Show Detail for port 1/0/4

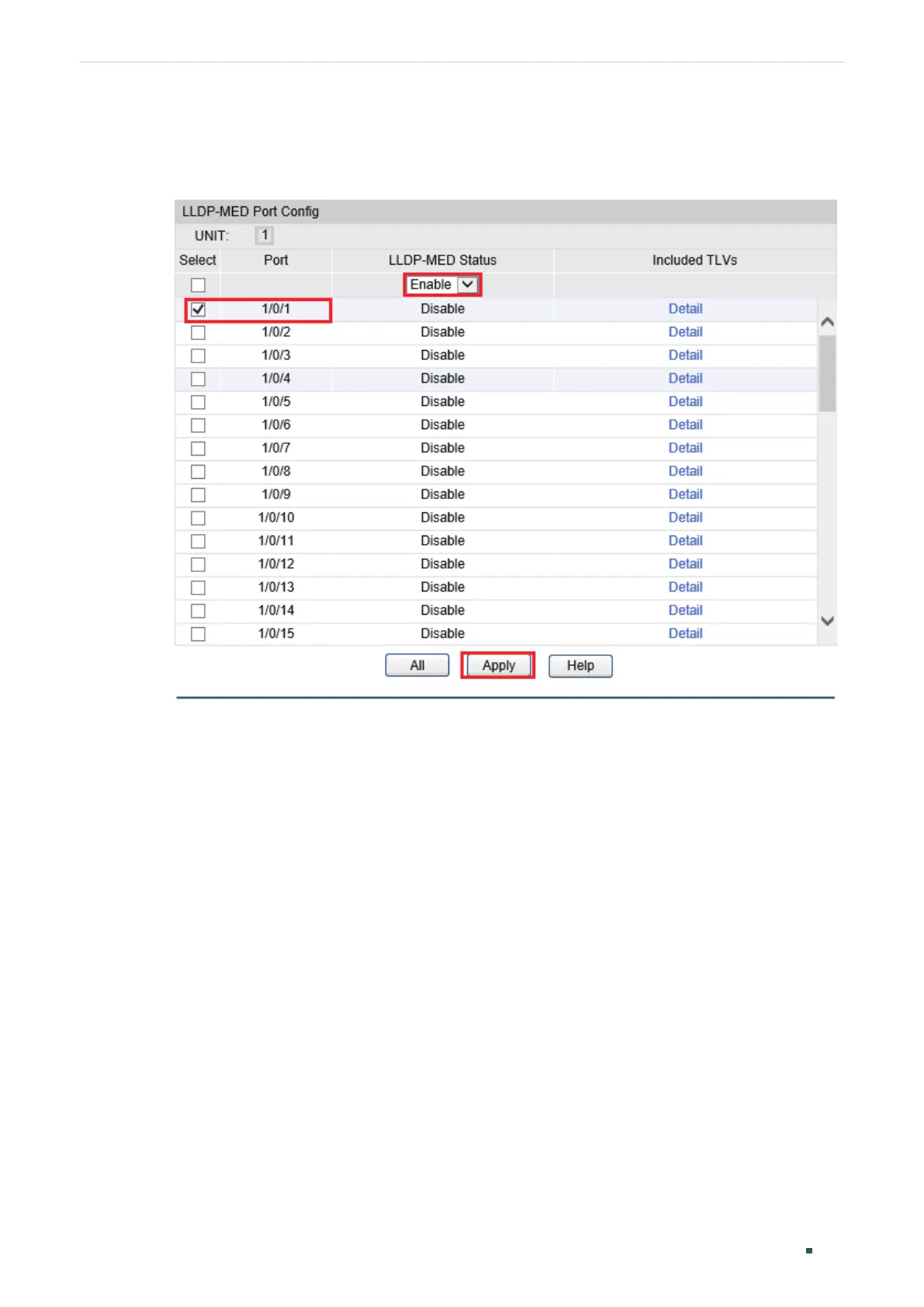click(x=686, y=379)
